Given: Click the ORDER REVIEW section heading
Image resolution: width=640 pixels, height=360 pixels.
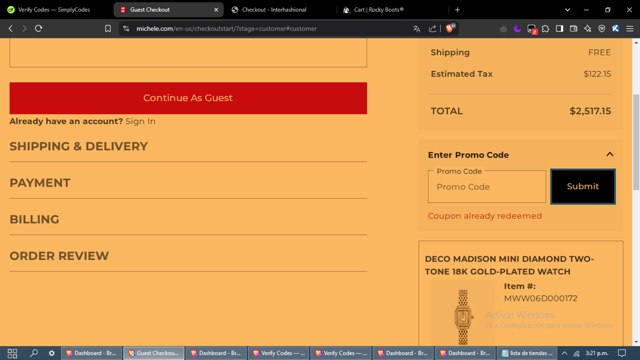Looking at the screenshot, I should pos(59,256).
